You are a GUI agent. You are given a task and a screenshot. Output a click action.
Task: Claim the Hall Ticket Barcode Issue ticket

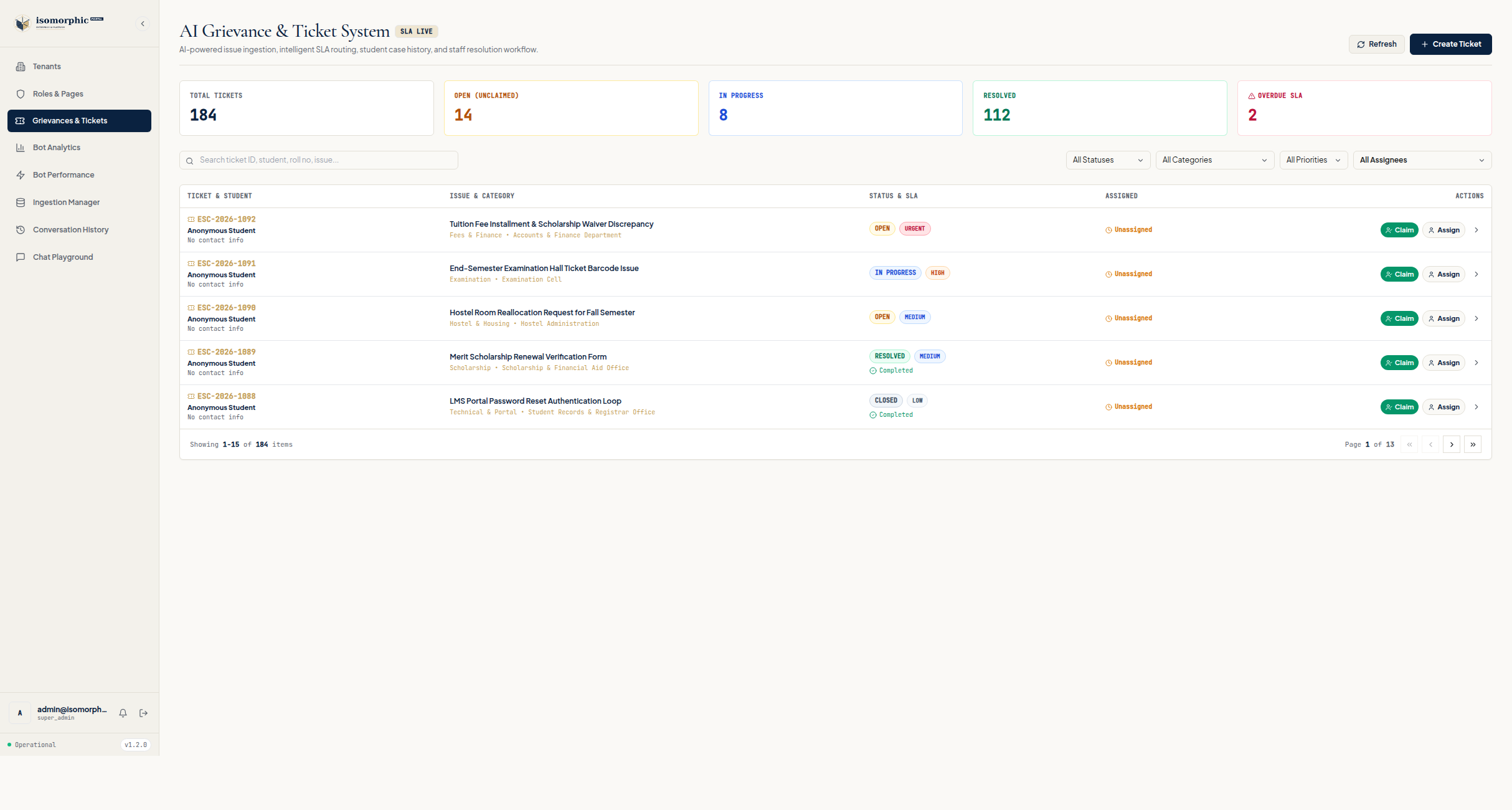click(x=1399, y=274)
